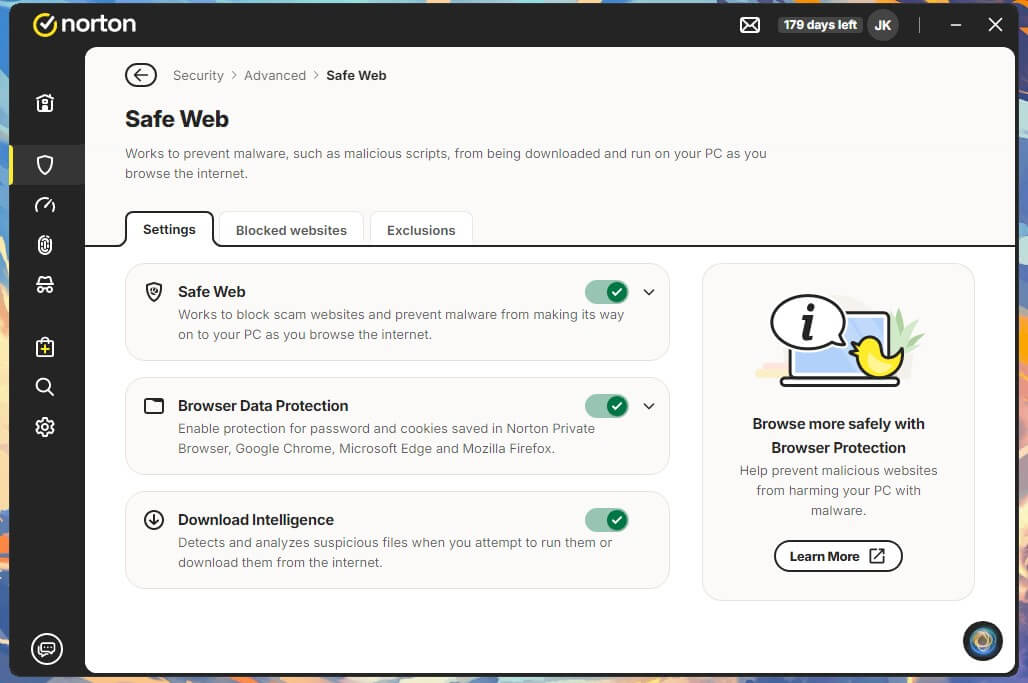Click the Learn More button

[x=838, y=556]
